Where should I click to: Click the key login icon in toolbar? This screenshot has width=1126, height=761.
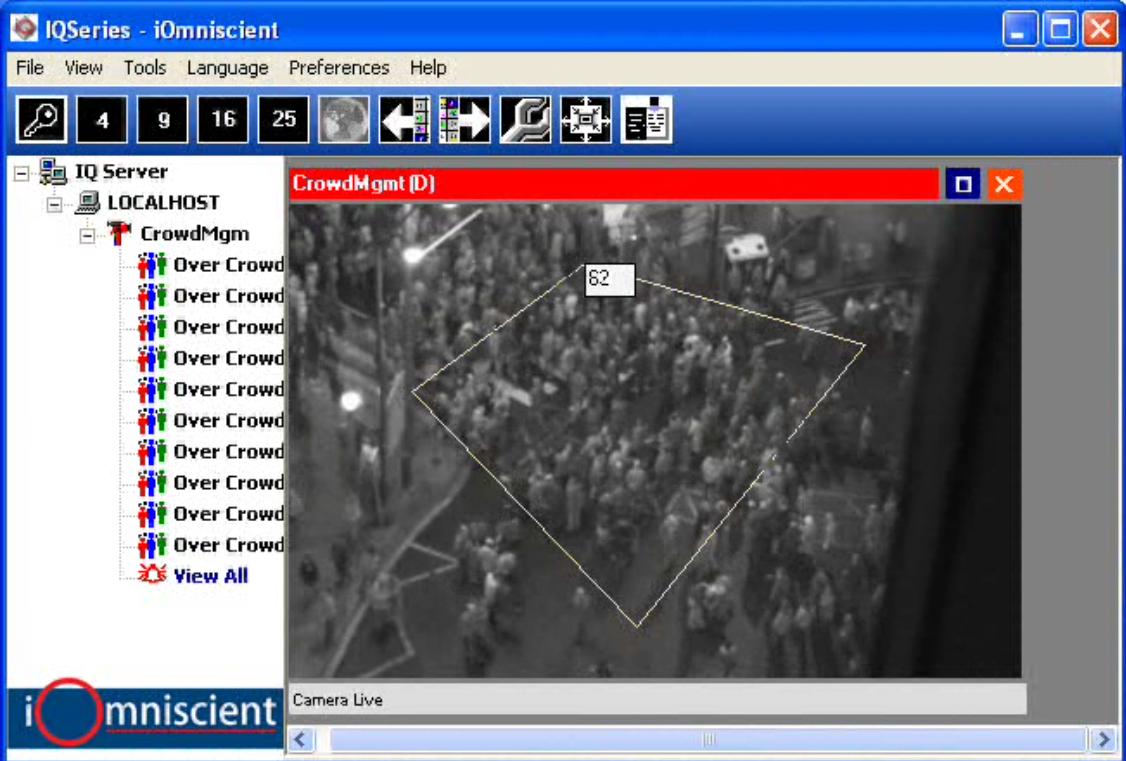[x=42, y=120]
